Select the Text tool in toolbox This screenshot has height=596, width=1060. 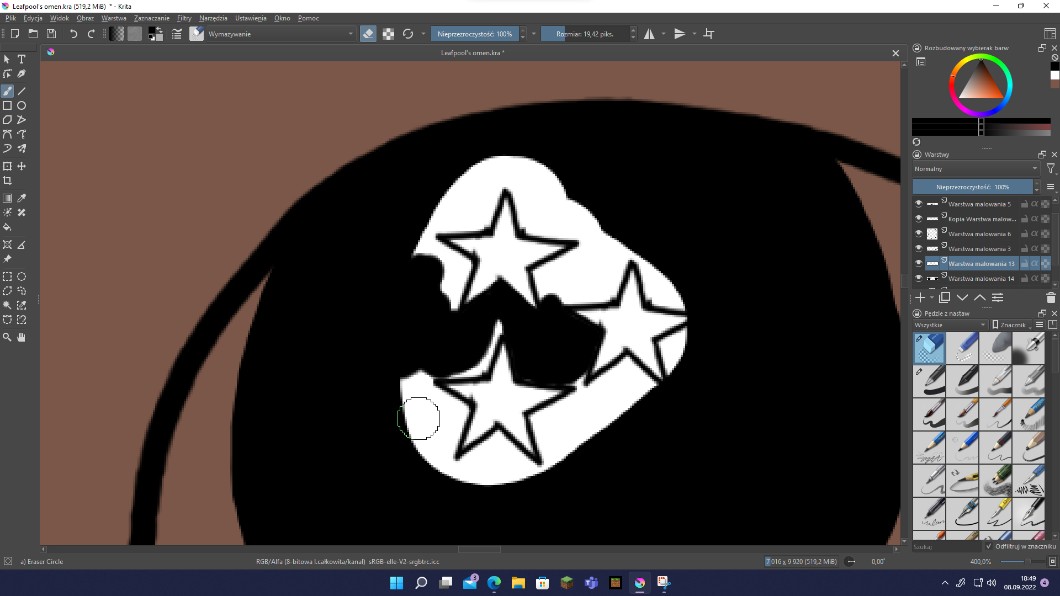pyautogui.click(x=21, y=59)
